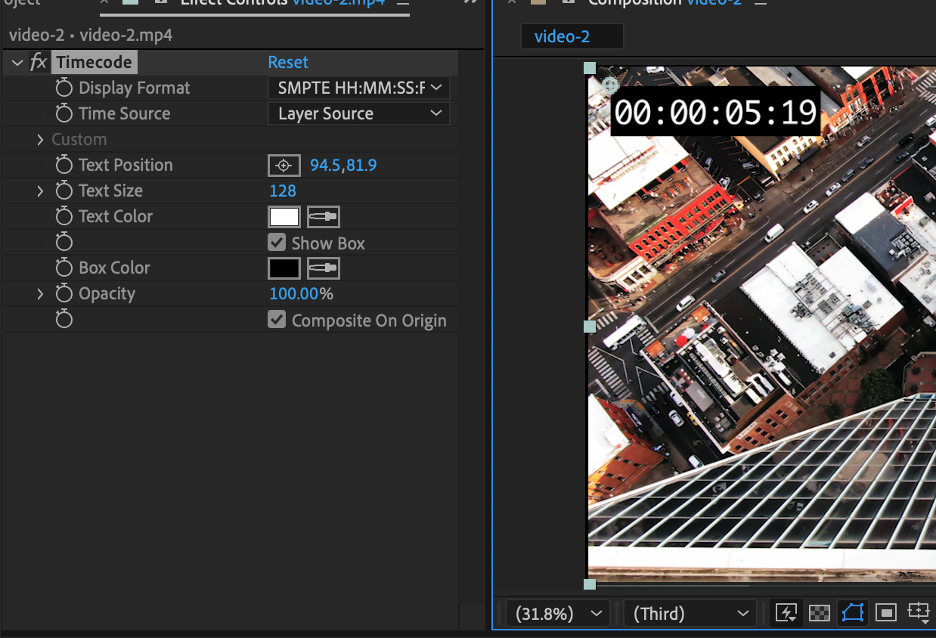Viewport: 936px width, 638px height.
Task: Toggle Show Box stopwatch
Action: click(x=64, y=242)
